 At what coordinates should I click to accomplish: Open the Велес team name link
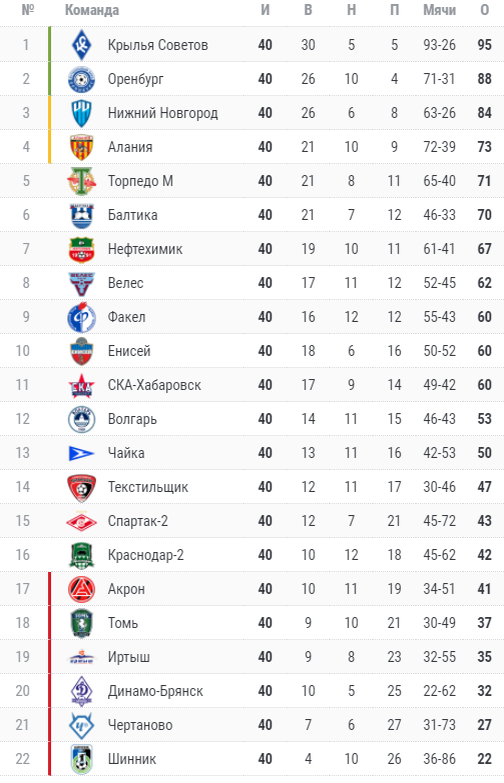[126, 283]
